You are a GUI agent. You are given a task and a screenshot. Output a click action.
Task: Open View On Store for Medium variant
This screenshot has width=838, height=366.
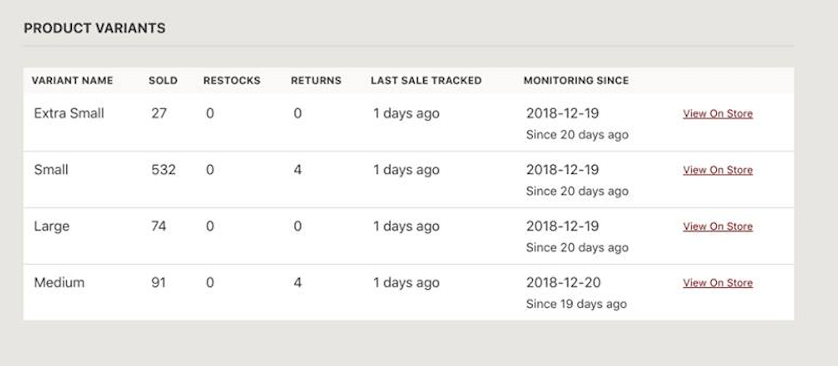[718, 283]
